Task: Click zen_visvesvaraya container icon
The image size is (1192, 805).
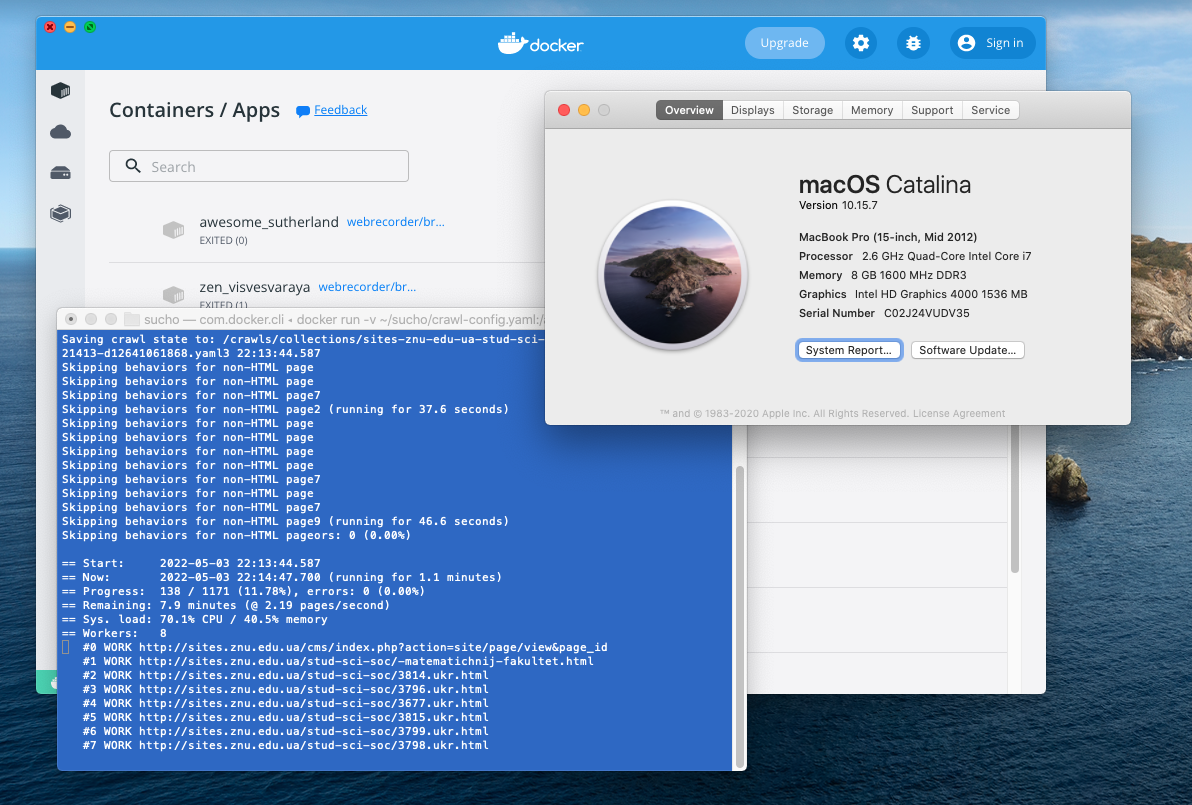Action: (173, 293)
